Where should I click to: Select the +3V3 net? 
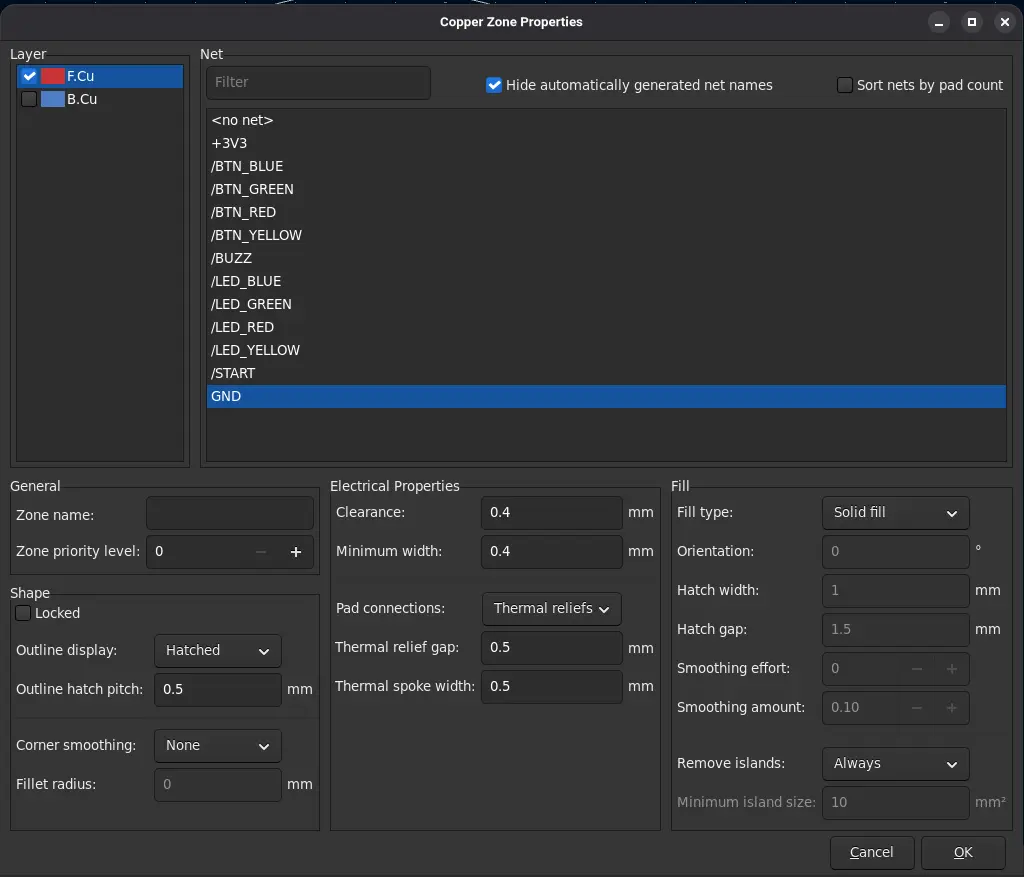tap(229, 143)
